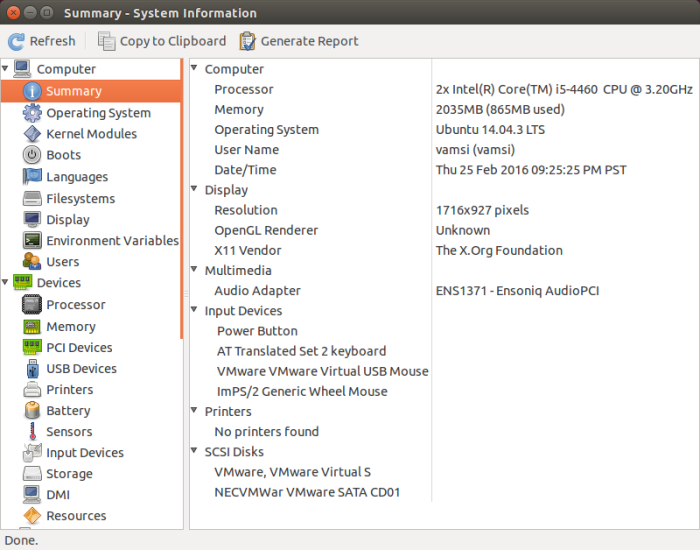Select 'VMware, VMware Virtual S' row

click(x=292, y=472)
